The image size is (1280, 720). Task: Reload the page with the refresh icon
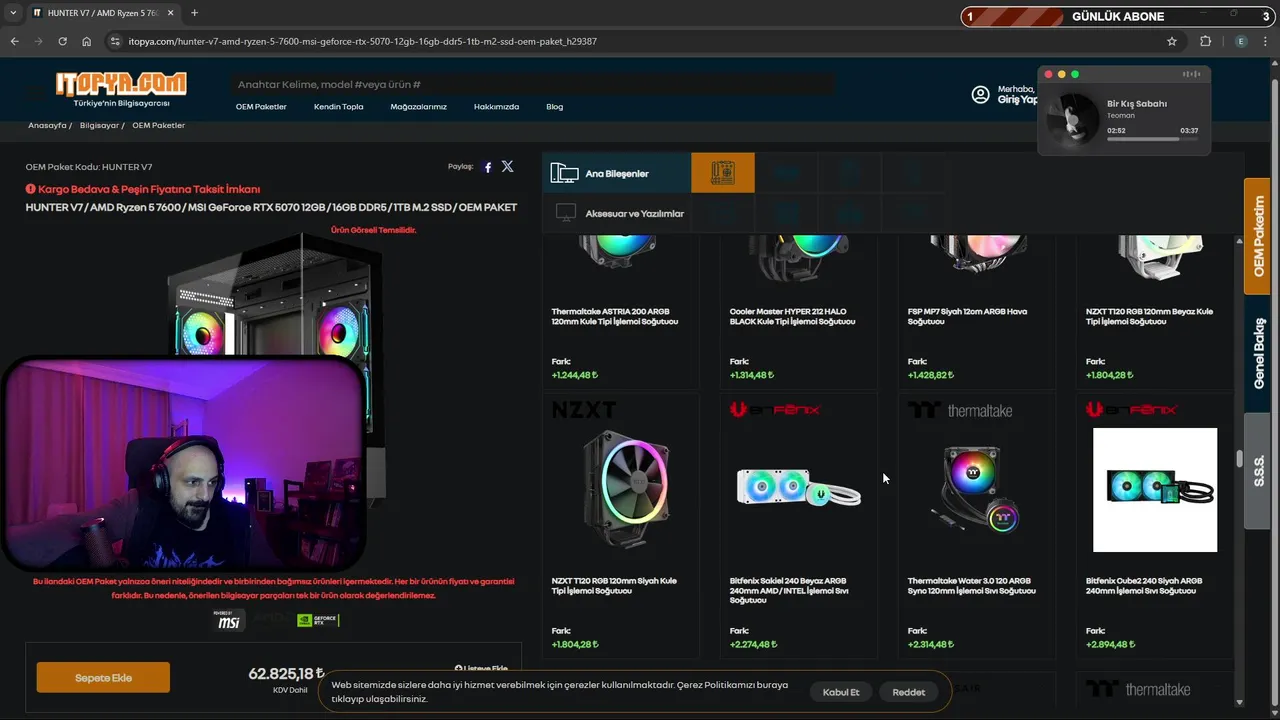point(62,41)
